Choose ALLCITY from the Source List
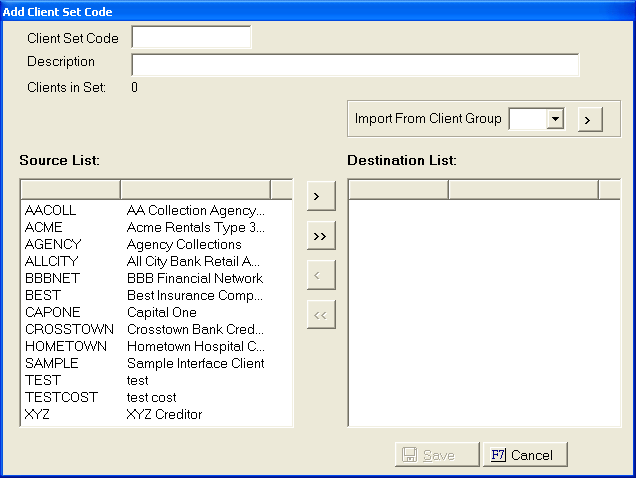The width and height of the screenshot is (636, 478). 51,262
